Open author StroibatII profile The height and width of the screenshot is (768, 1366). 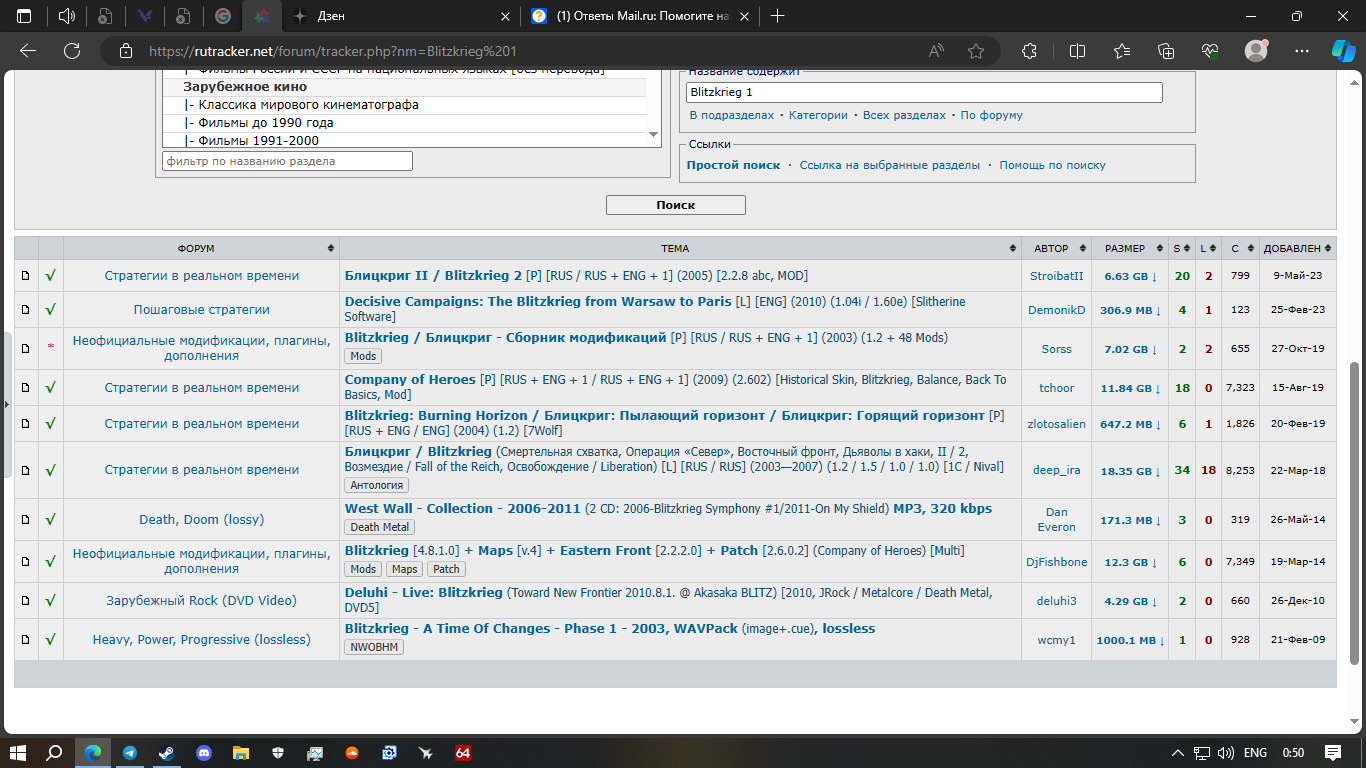[x=1056, y=276]
